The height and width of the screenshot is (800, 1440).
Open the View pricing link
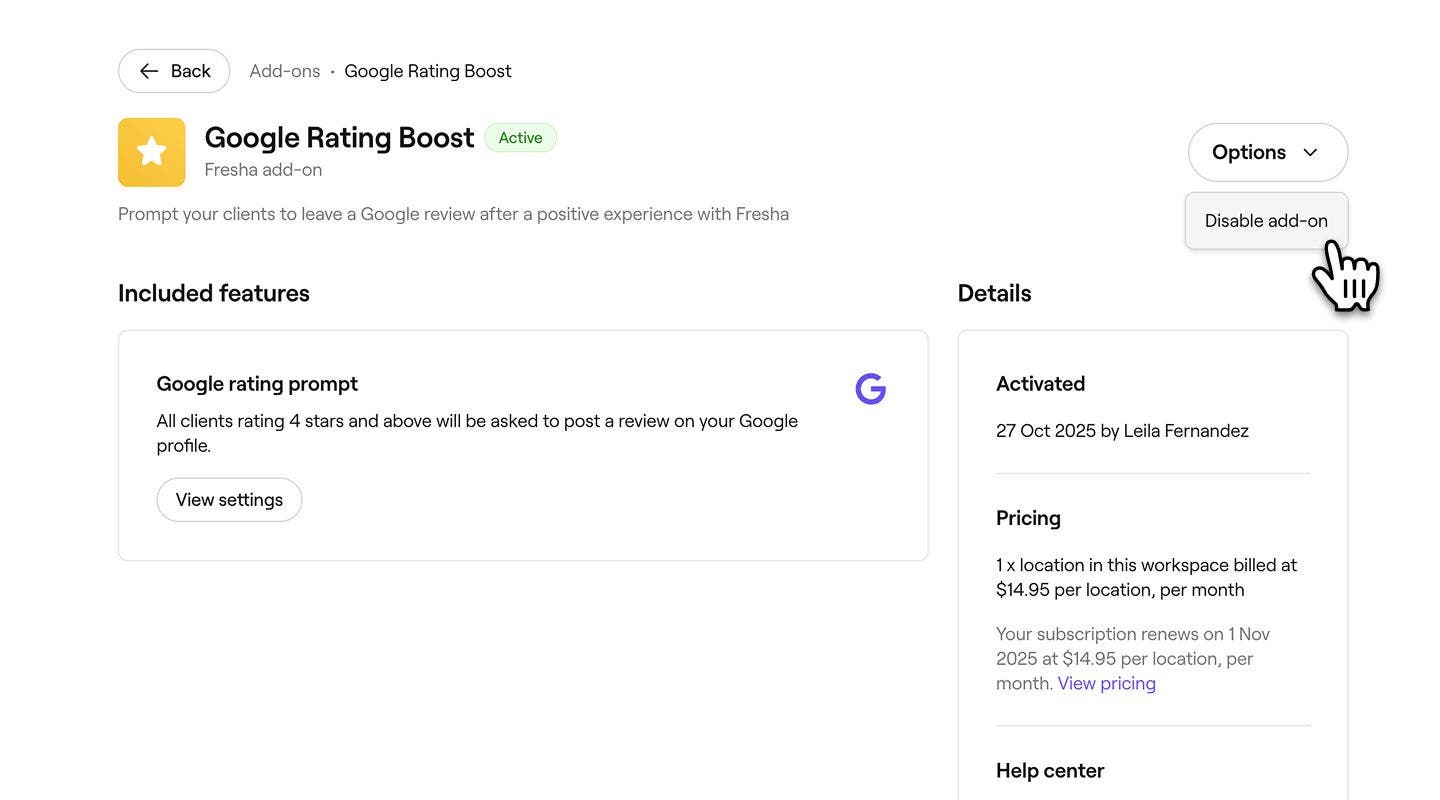coord(1106,684)
